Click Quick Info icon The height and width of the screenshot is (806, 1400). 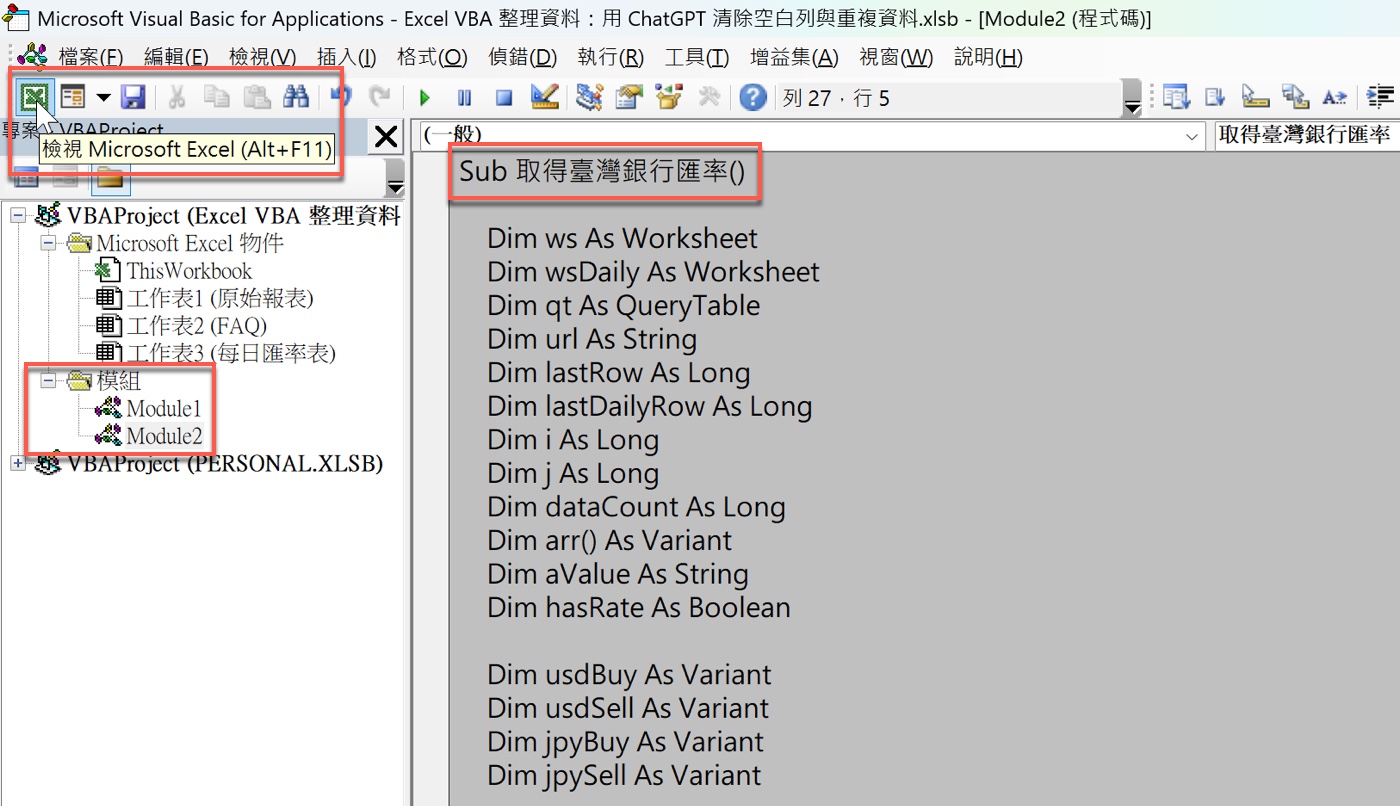[1255, 97]
